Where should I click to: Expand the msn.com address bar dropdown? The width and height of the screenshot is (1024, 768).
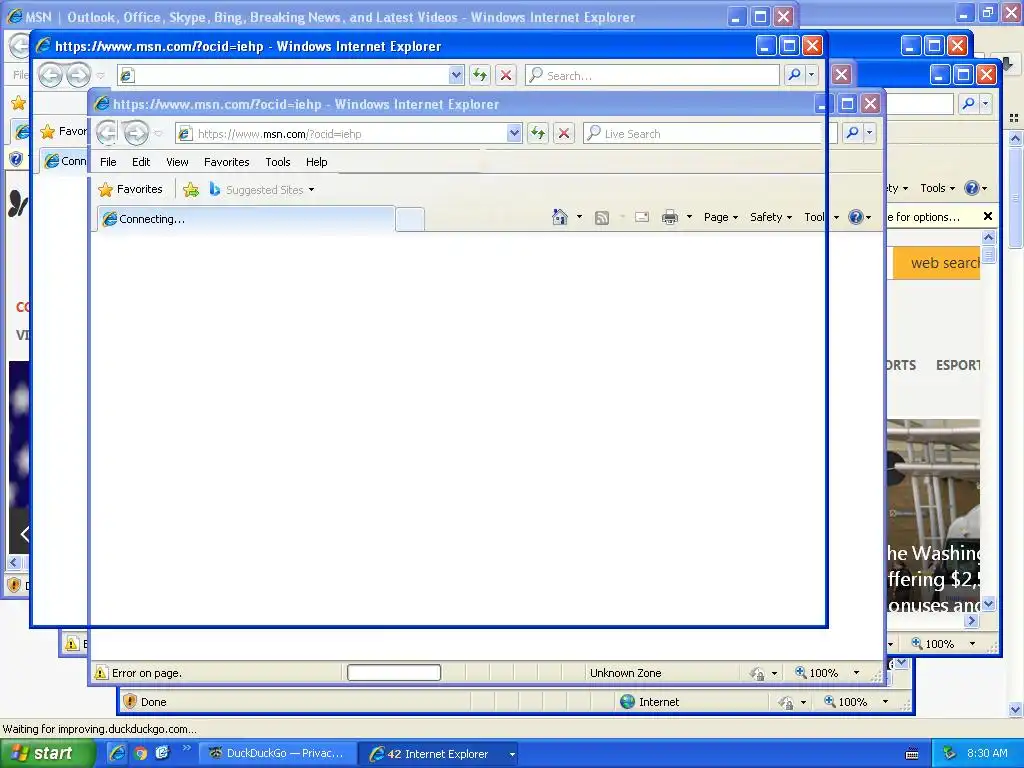[x=514, y=133]
